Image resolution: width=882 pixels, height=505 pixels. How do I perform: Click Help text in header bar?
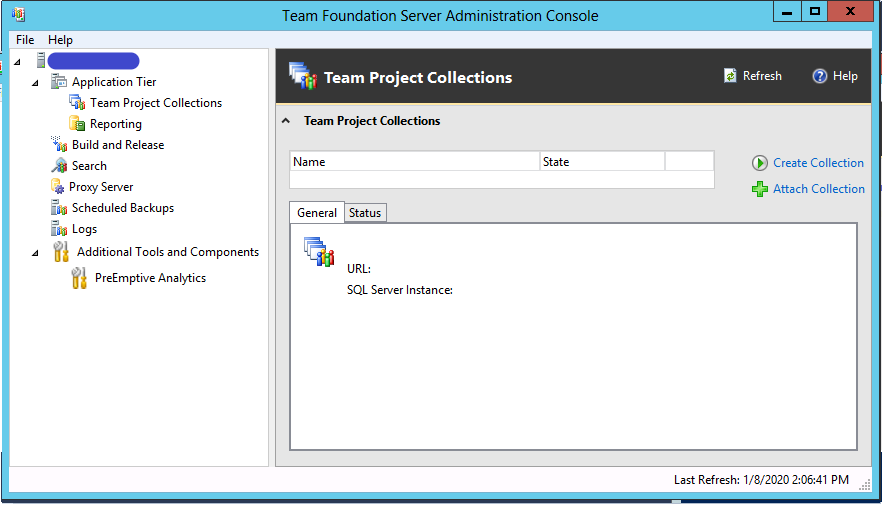point(845,76)
